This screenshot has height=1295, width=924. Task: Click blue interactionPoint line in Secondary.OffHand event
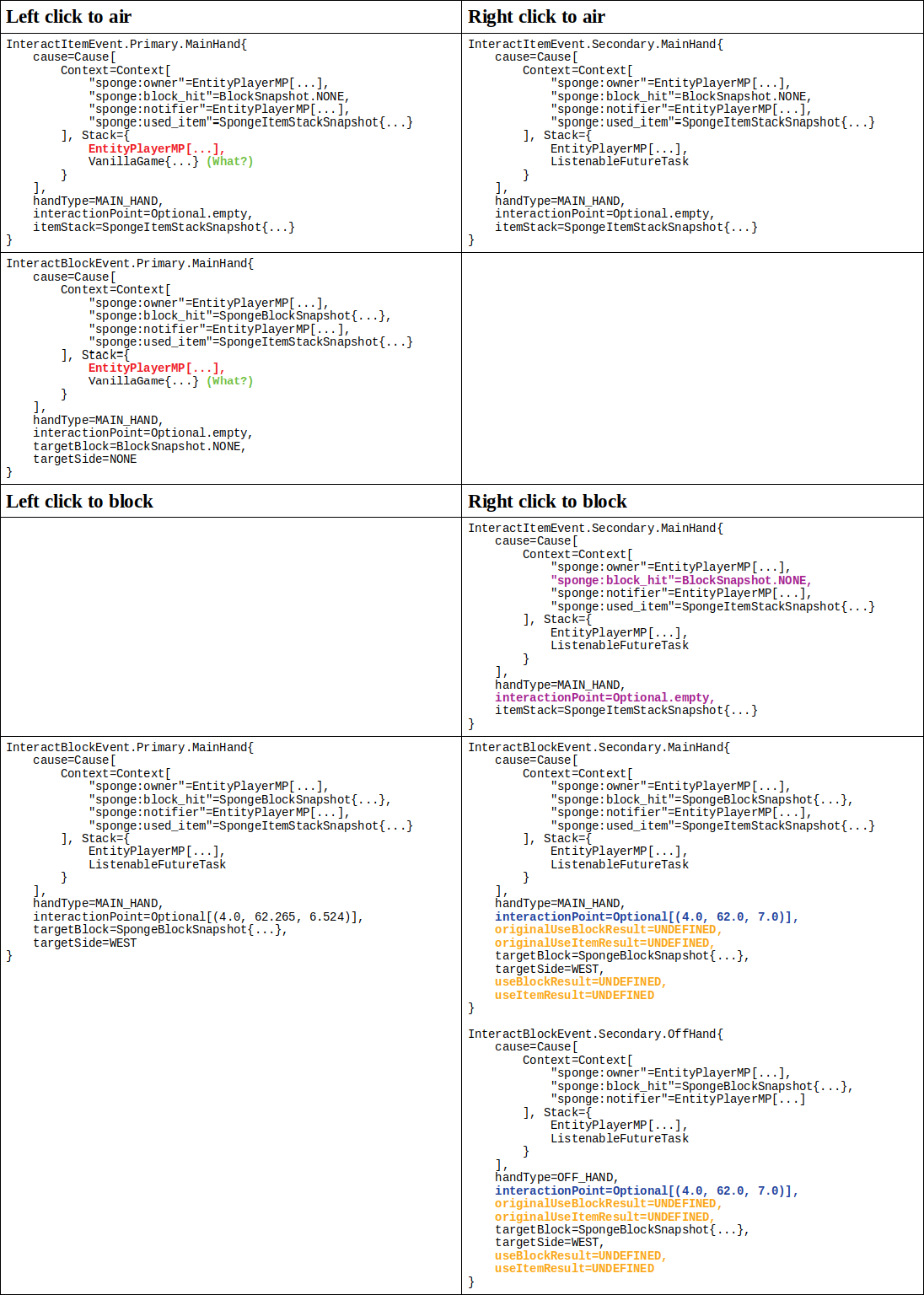click(x=647, y=1190)
